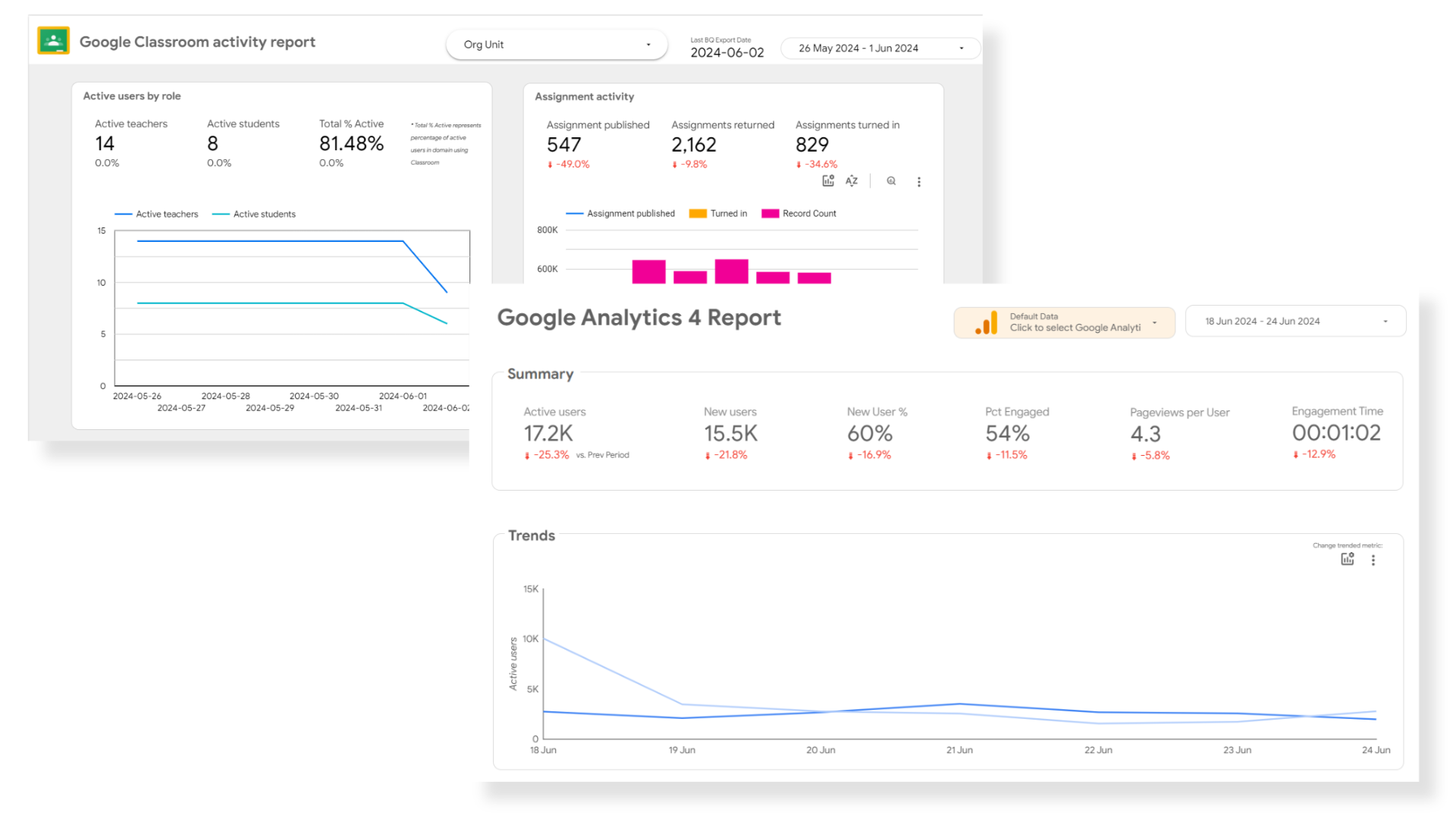Click the Change trended metric label
This screenshot has height=819, width=1456.
pos(1348,545)
